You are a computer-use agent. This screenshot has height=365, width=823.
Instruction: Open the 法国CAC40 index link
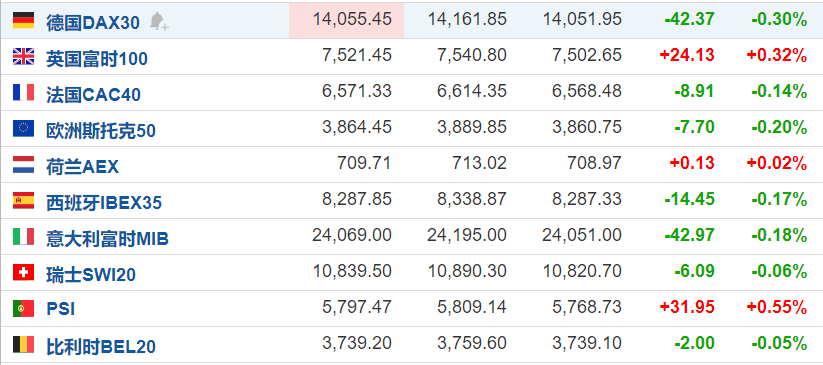pyautogui.click(x=93, y=95)
